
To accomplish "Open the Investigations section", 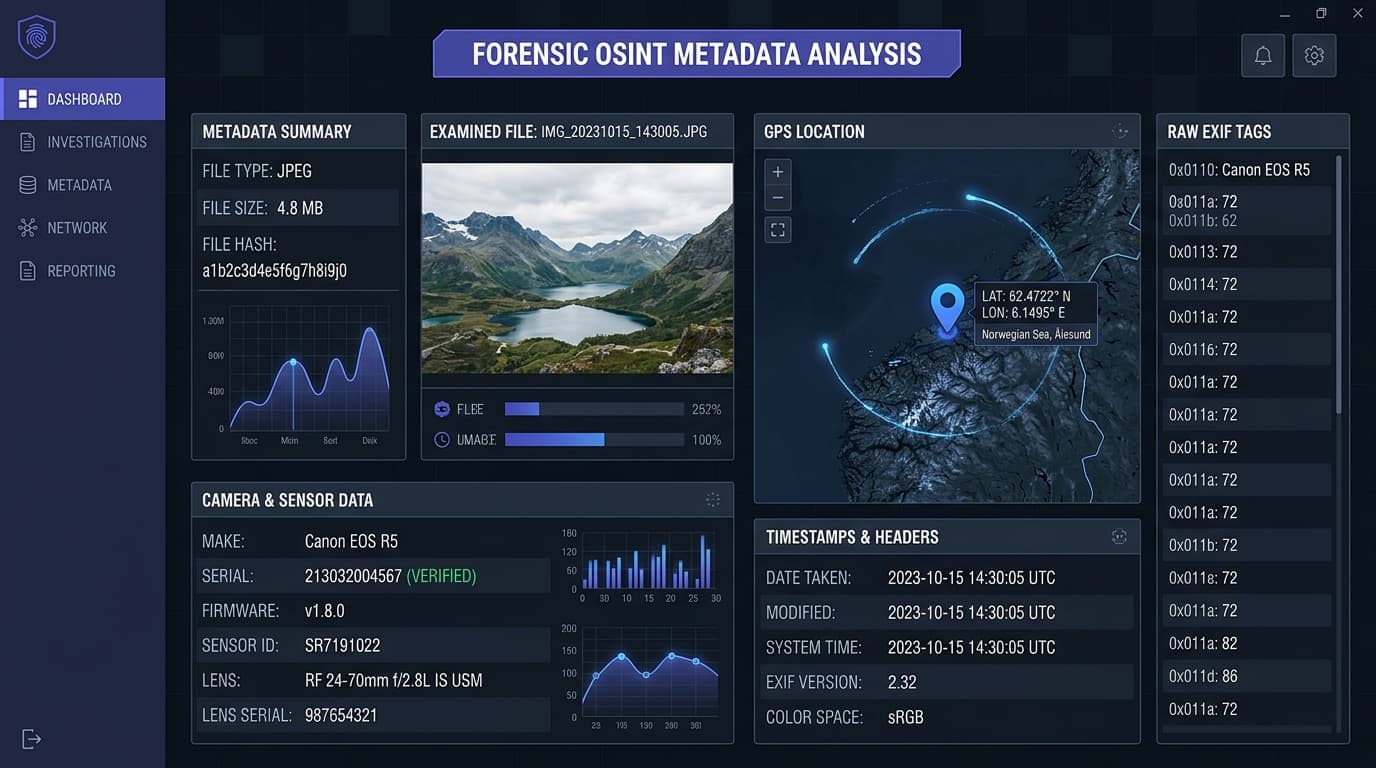I will (x=82, y=142).
